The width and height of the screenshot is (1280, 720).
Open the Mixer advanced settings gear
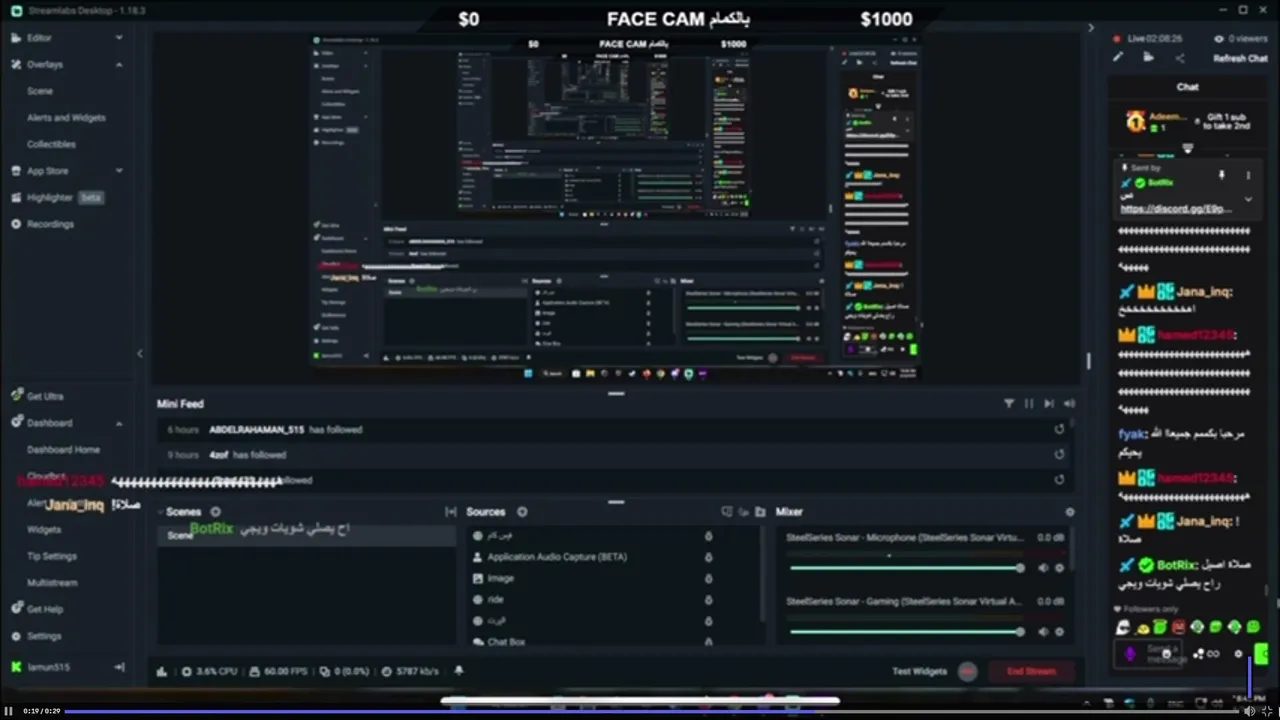(1069, 512)
